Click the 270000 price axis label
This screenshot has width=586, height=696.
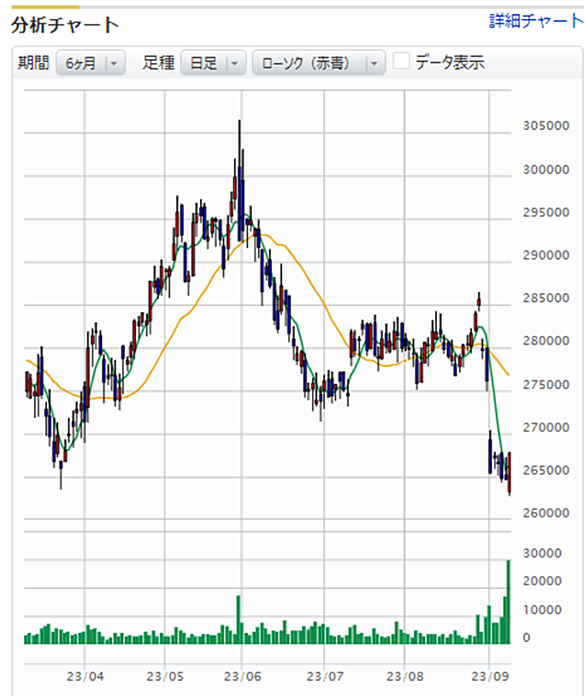click(x=546, y=427)
